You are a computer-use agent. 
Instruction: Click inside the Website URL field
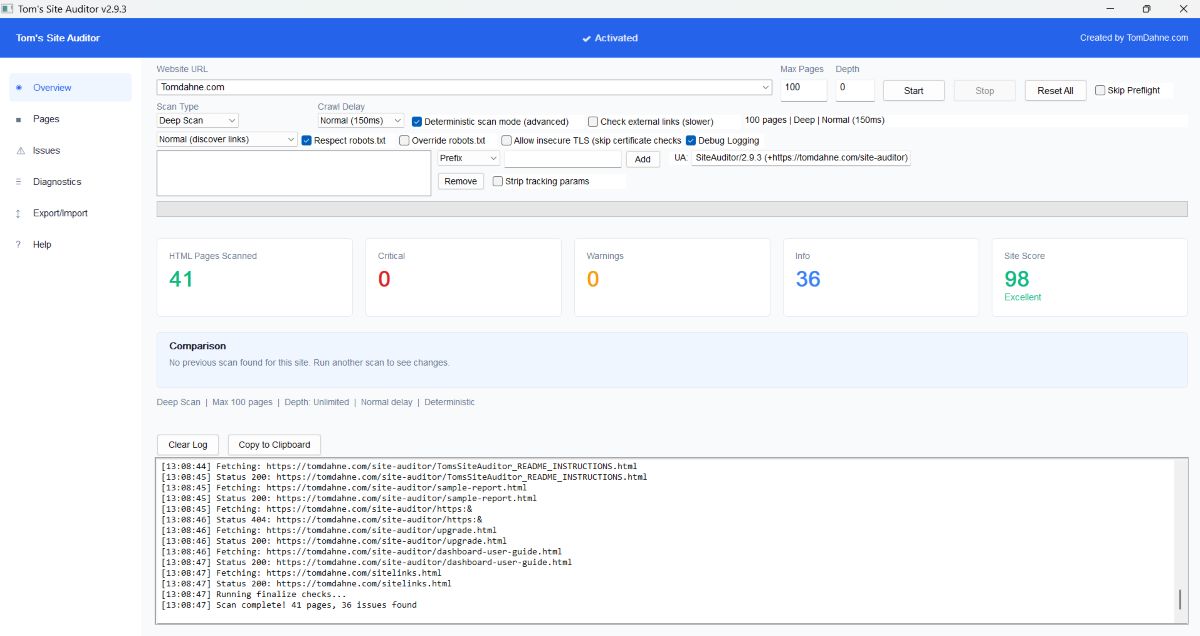400,87
